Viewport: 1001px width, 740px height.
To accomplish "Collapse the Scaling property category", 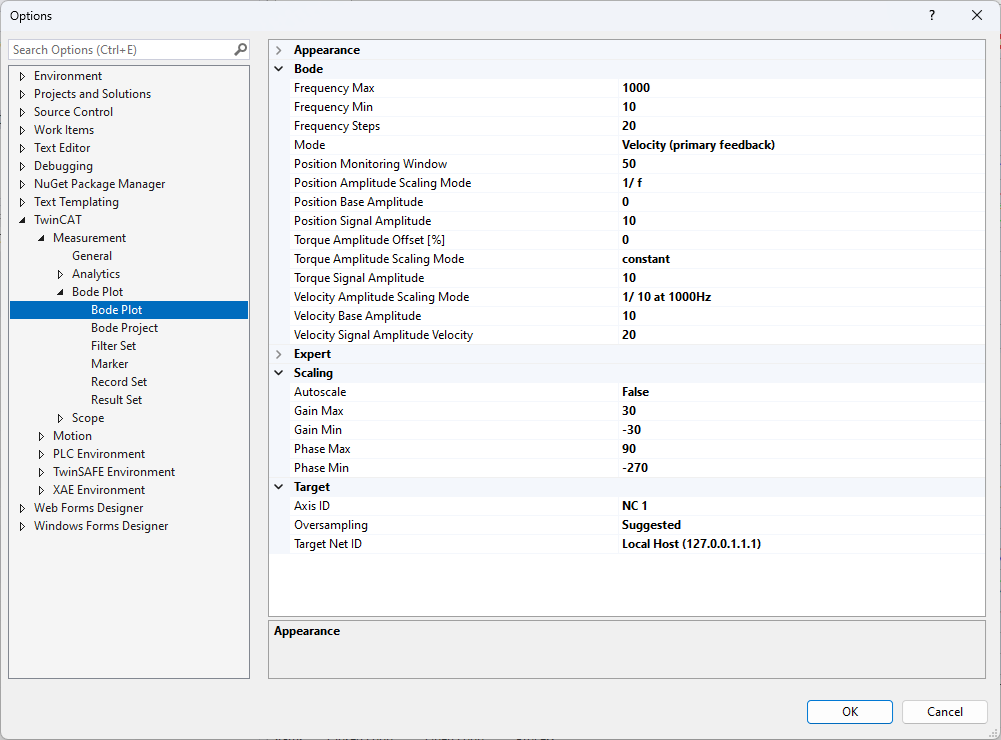I will click(279, 373).
